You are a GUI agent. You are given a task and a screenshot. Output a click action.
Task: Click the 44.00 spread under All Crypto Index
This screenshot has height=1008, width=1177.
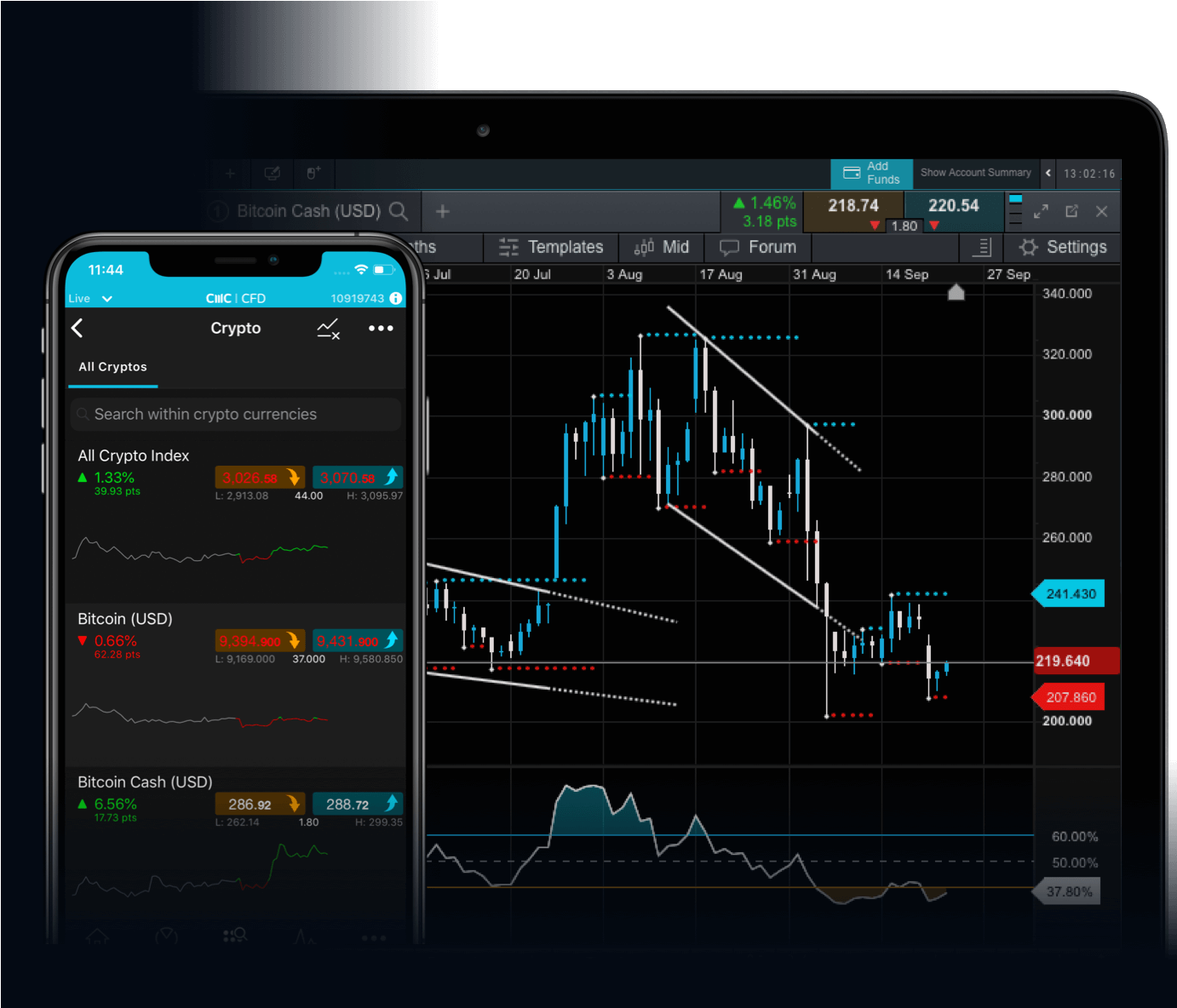pyautogui.click(x=308, y=496)
